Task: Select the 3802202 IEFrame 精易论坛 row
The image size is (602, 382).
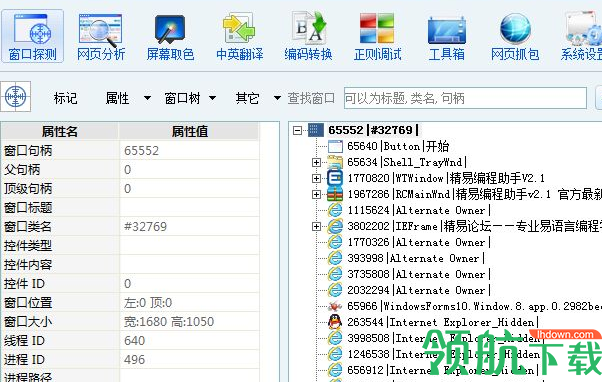Action: pyautogui.click(x=474, y=227)
